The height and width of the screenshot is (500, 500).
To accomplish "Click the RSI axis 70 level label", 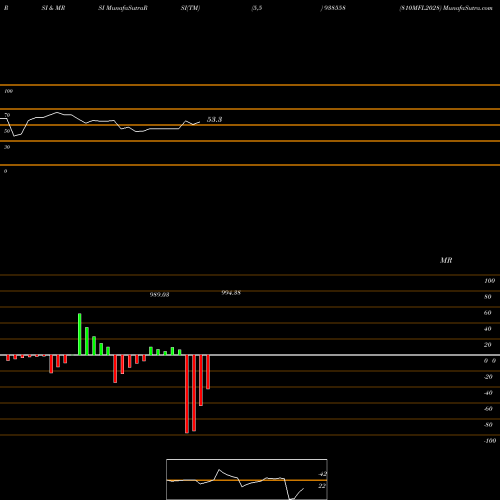I will (7, 115).
